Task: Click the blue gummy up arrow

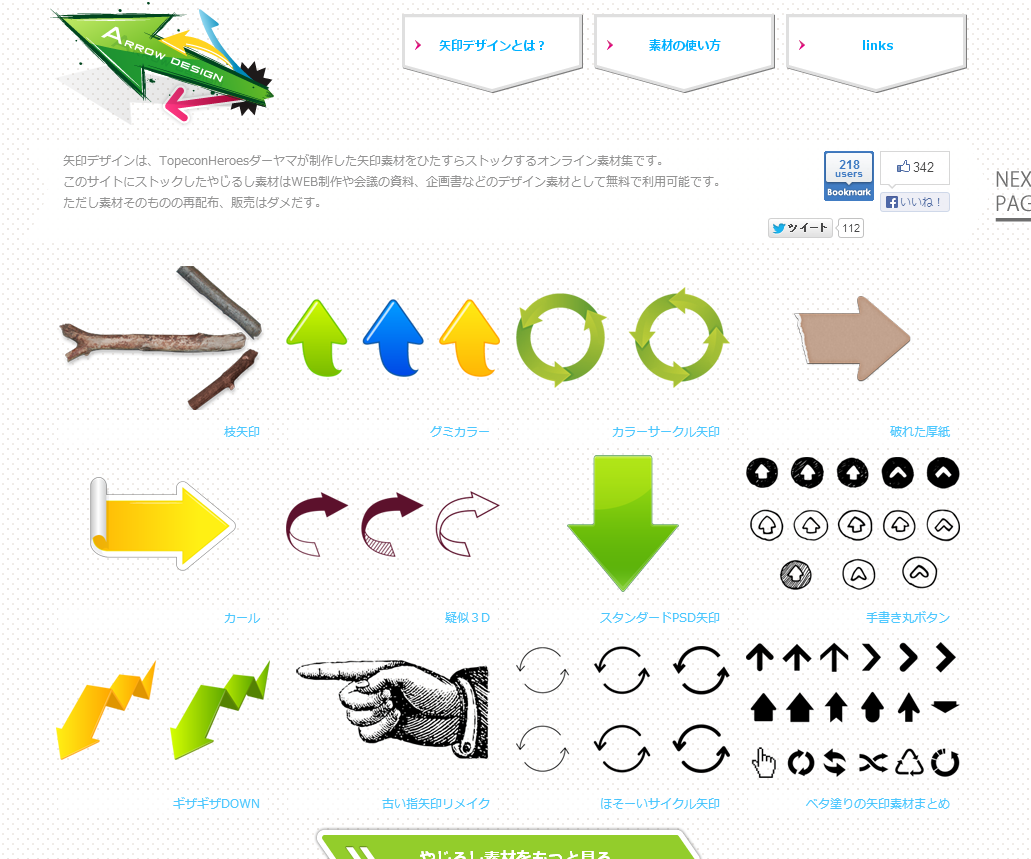Action: 393,338
